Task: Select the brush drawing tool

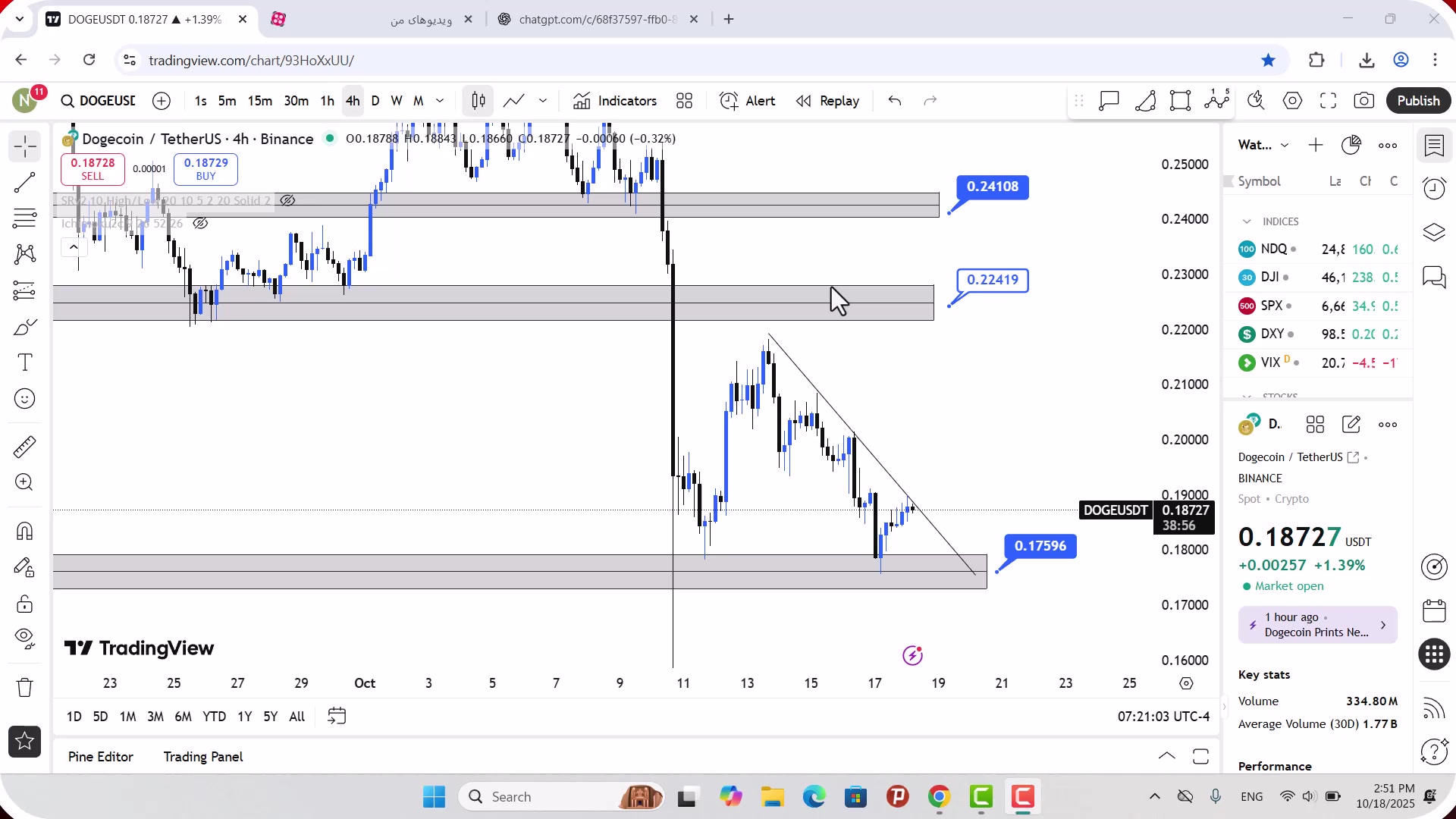Action: click(25, 327)
